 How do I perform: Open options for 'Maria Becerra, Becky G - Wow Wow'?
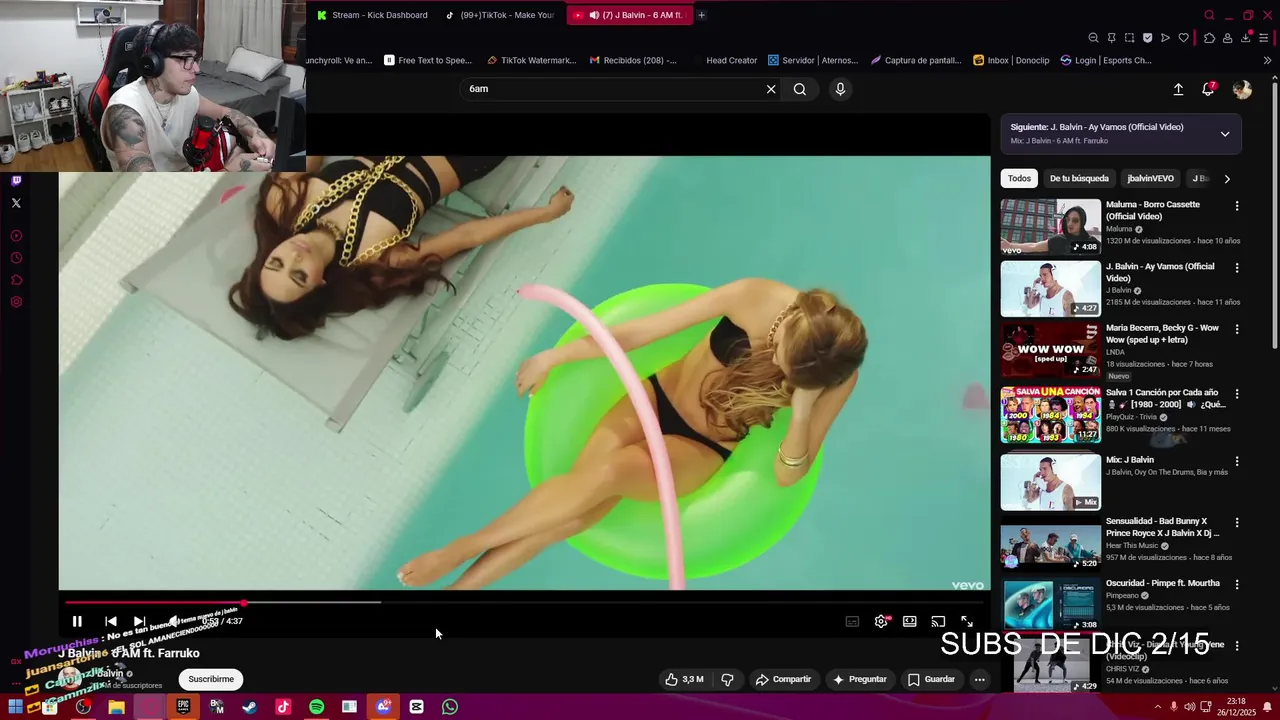click(1237, 329)
